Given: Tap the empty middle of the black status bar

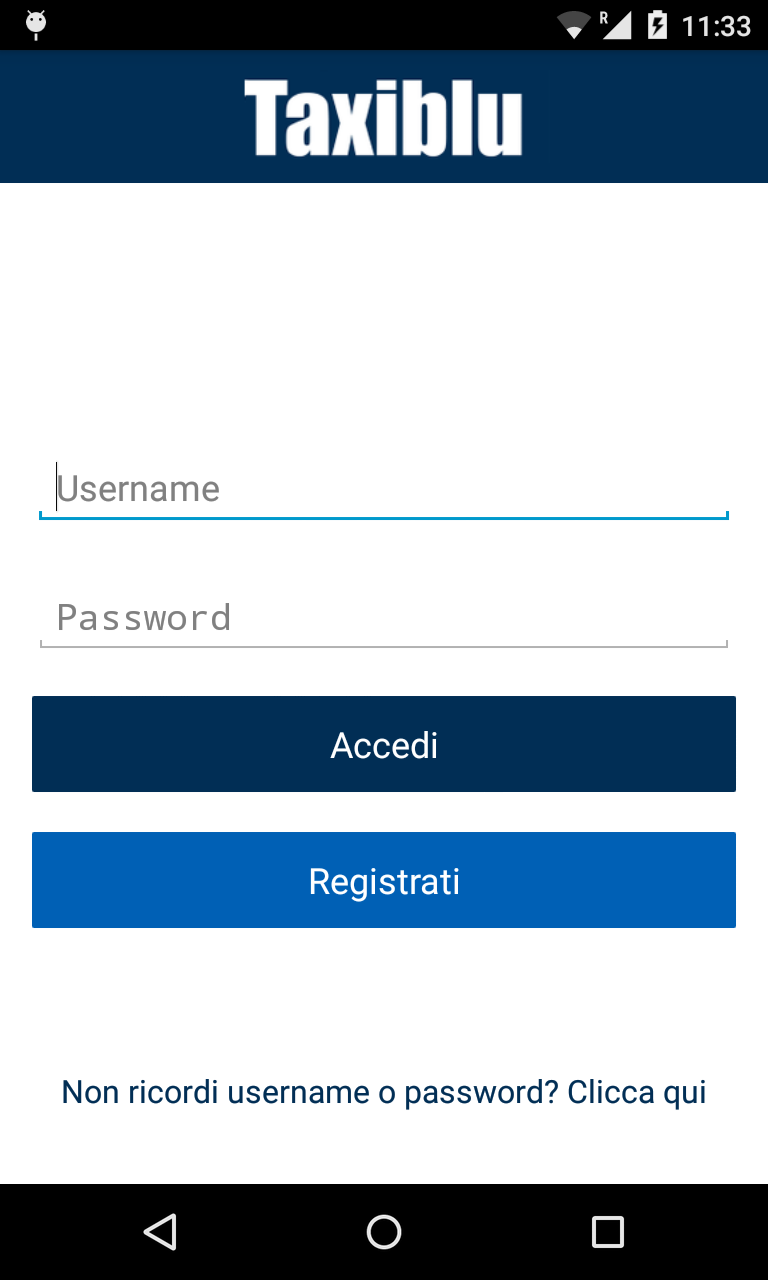Looking at the screenshot, I should [300, 25].
